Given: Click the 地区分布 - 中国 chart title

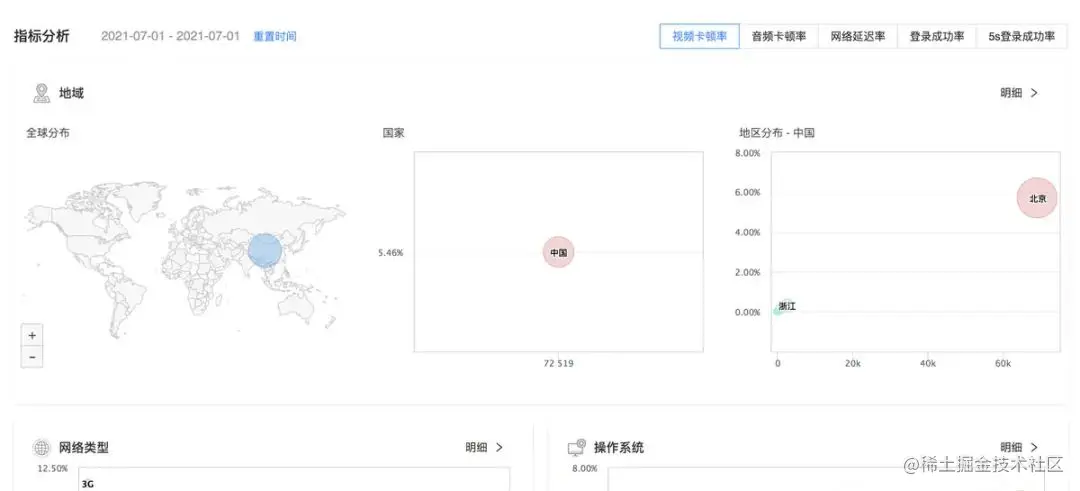Looking at the screenshot, I should [x=777, y=133].
